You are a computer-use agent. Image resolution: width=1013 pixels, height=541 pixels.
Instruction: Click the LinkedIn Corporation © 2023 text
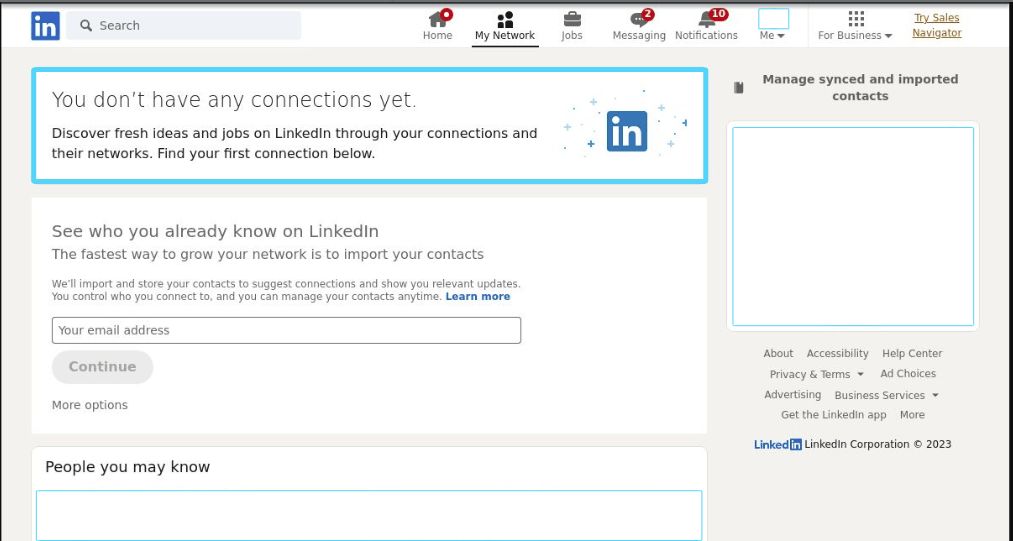pos(878,444)
